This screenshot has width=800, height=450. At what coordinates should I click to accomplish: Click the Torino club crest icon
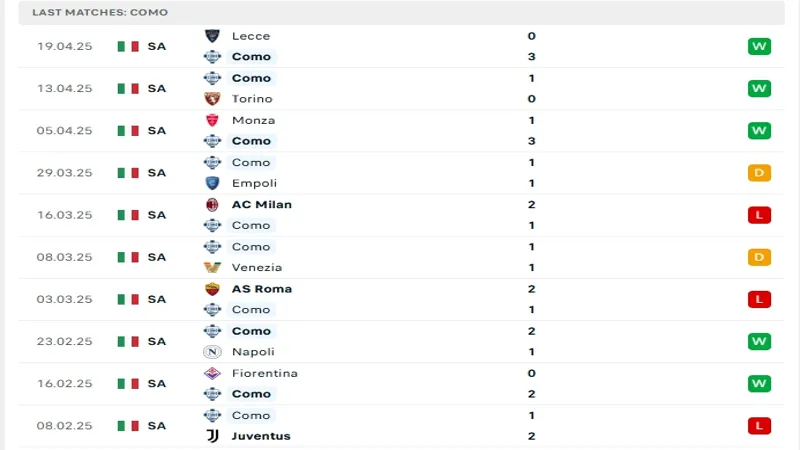pos(212,99)
